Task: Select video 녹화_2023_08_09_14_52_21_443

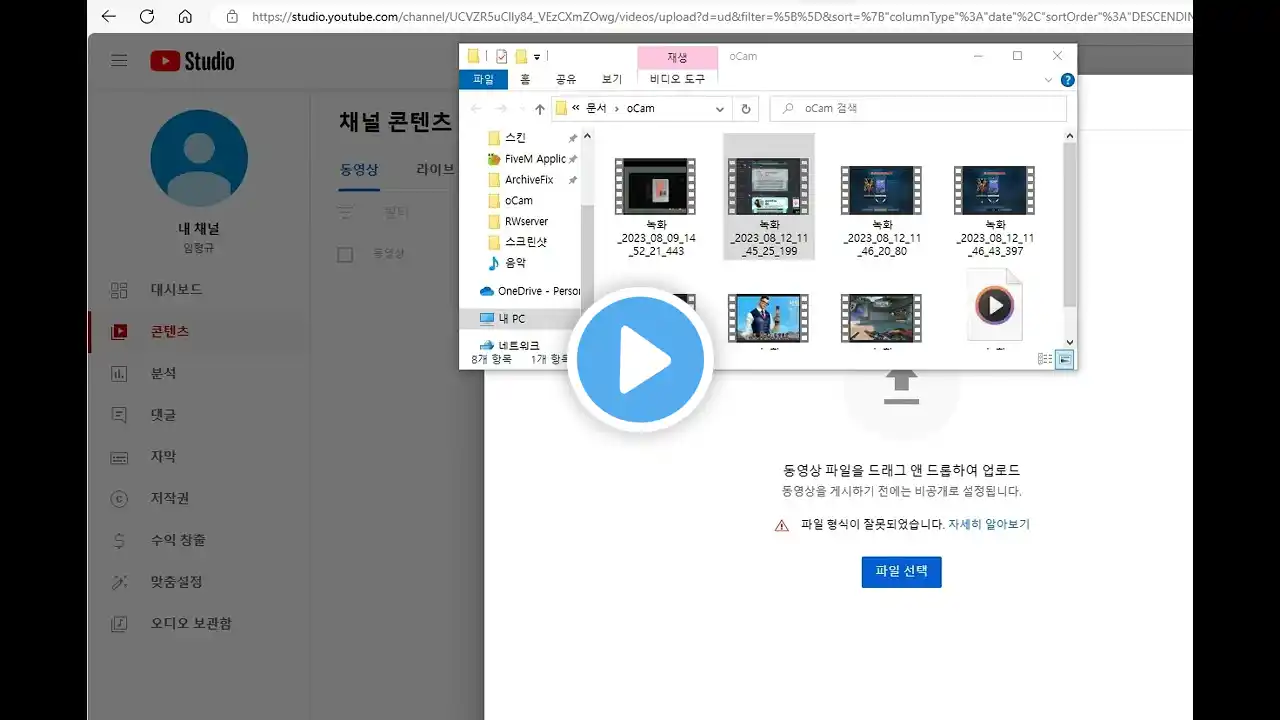Action: (x=655, y=206)
